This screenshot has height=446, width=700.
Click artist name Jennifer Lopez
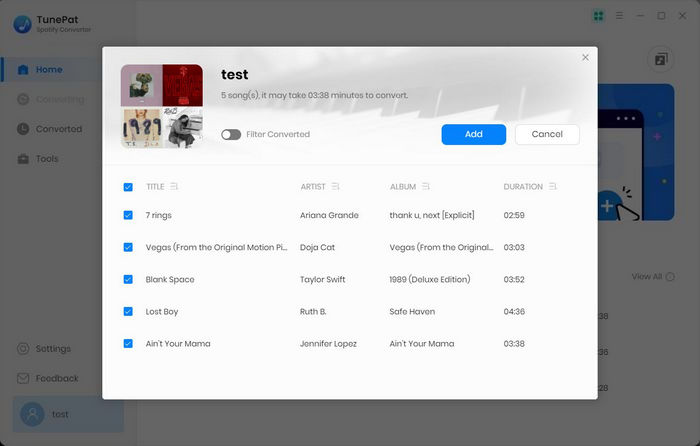(328, 344)
